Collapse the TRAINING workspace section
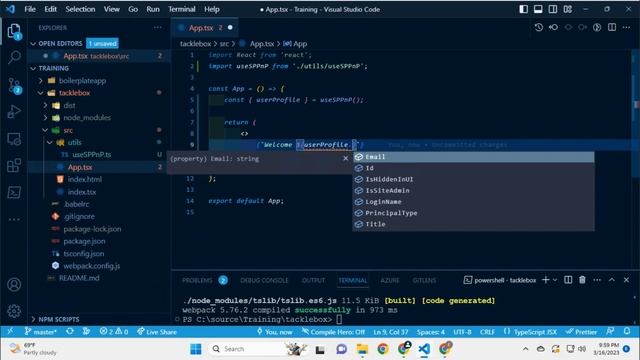The image size is (640, 360). click(x=33, y=69)
